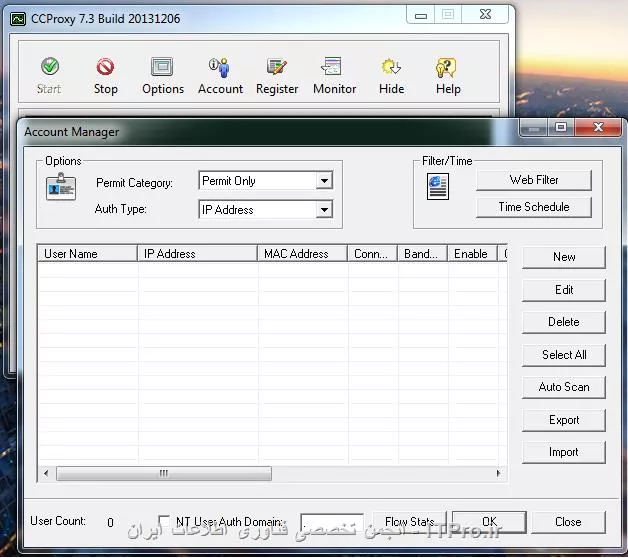The height and width of the screenshot is (558, 628).
Task: Expand the Permit Category dropdown
Action: pos(324,181)
